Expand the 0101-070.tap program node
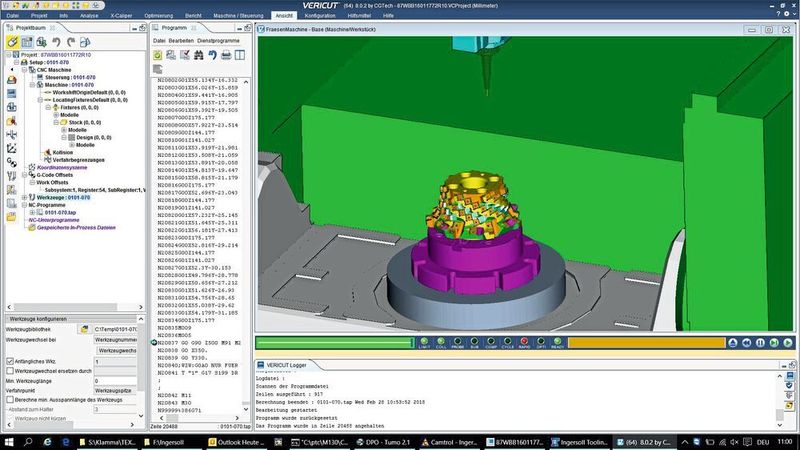This screenshot has height=450, width=800. tap(32, 212)
